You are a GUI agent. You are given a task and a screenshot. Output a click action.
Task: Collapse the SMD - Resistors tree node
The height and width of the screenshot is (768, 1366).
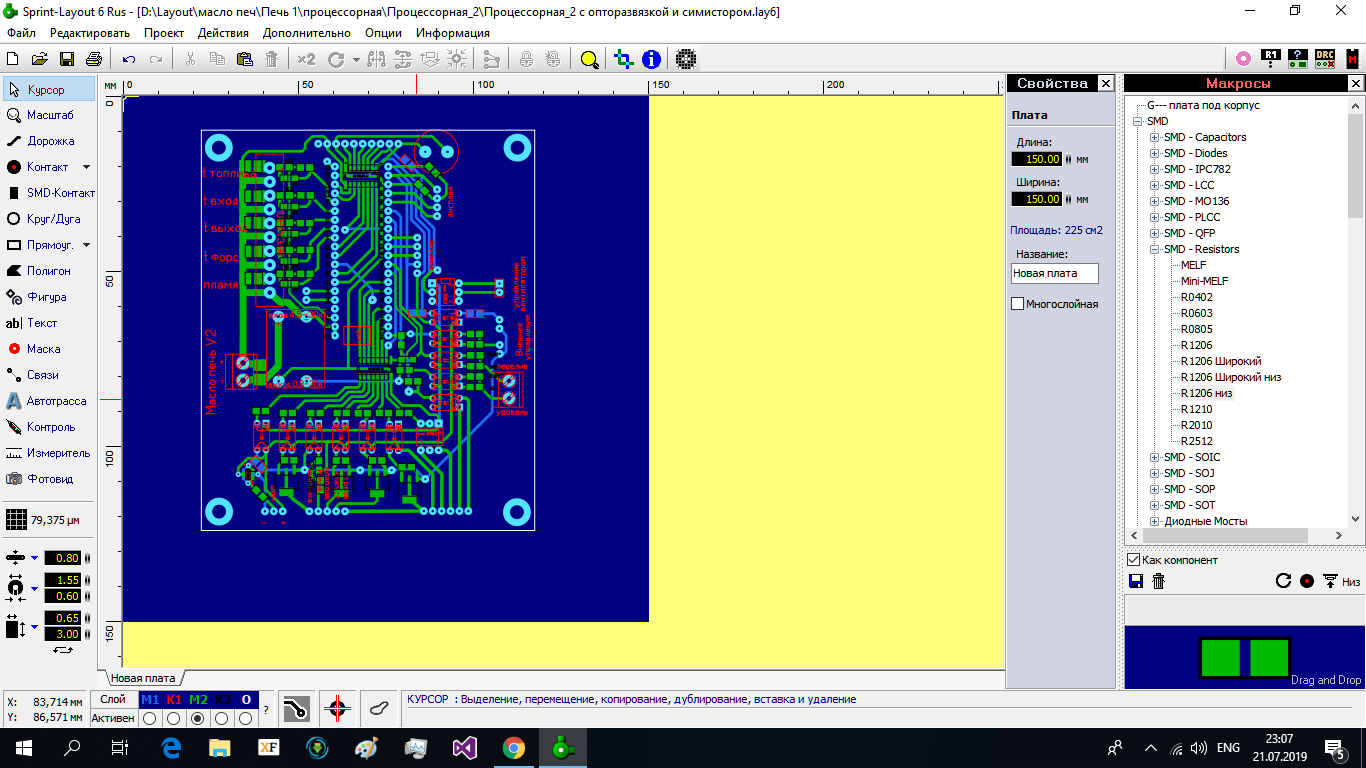(1154, 249)
